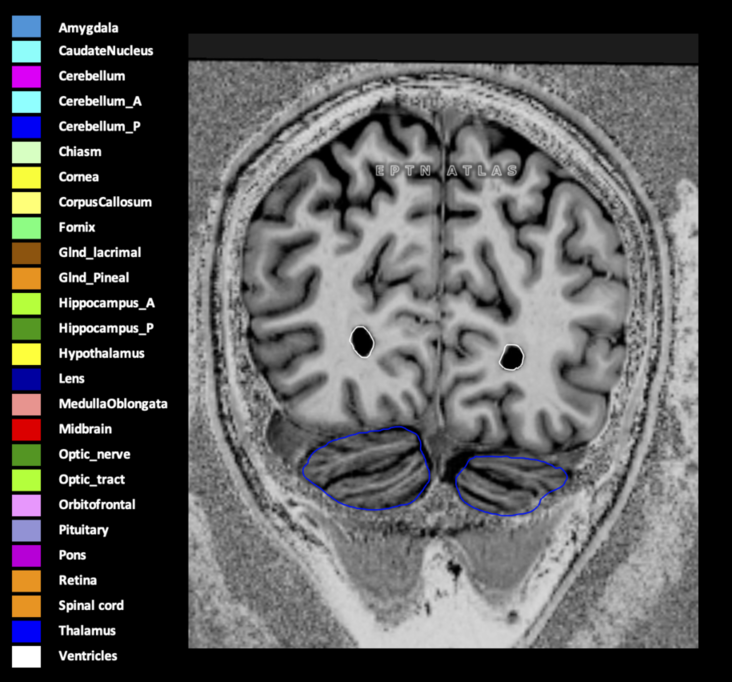Viewport: 732px width, 682px height.
Task: Select the Cerebellum_A legend label
Action: pos(100,101)
